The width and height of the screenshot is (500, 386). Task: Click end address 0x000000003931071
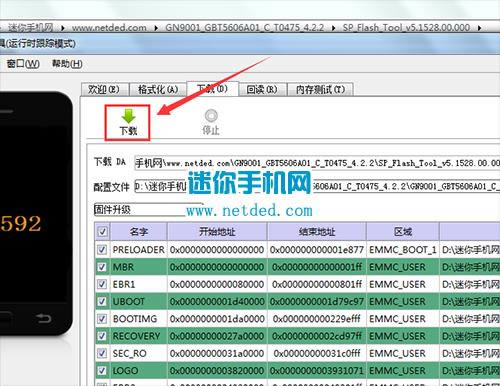point(317,371)
